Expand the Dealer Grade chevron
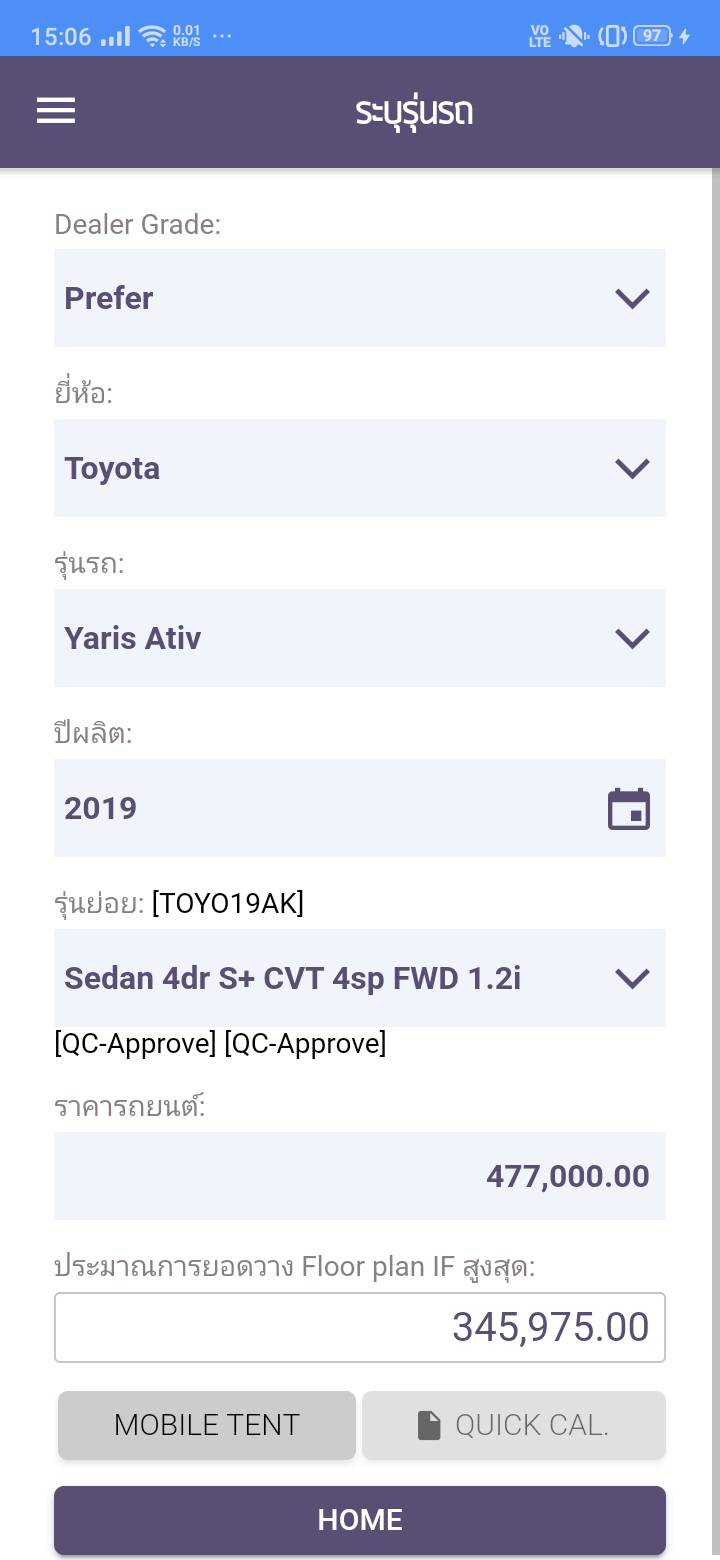720x1560 pixels. [632, 298]
